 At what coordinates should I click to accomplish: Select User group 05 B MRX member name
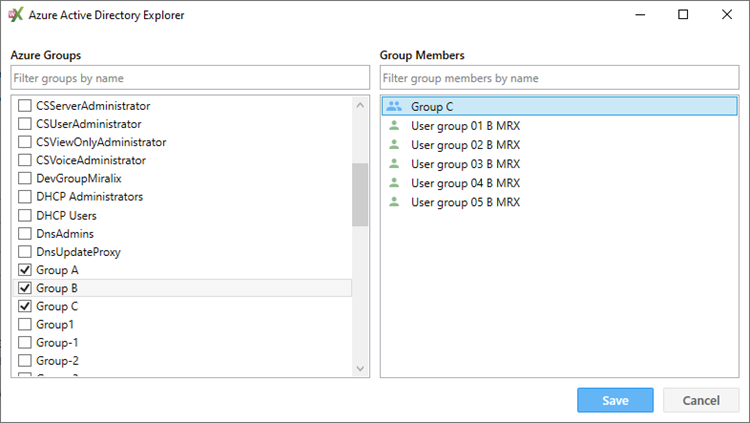pos(465,202)
